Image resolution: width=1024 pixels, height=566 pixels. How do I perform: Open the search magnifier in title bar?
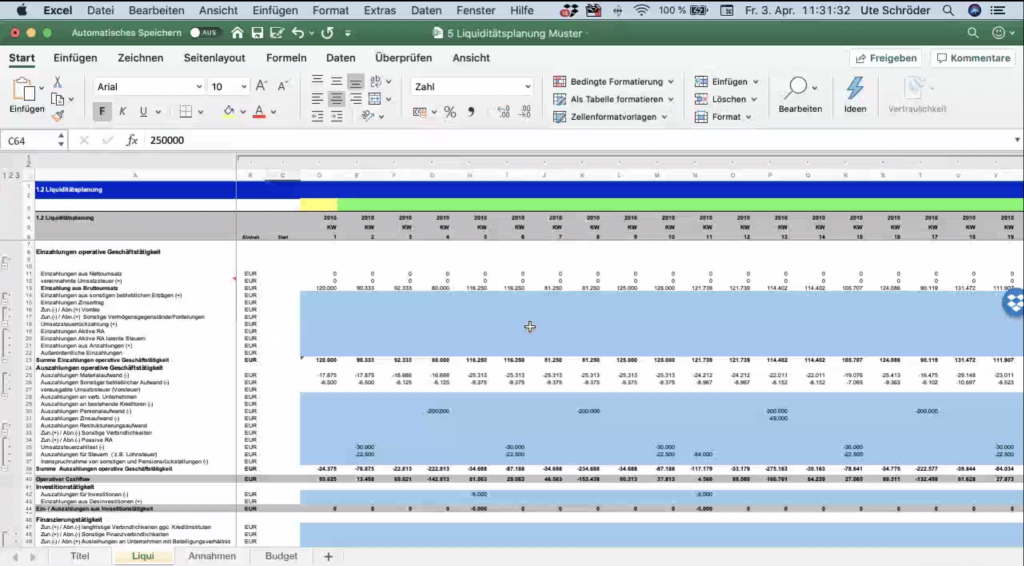tap(972, 33)
